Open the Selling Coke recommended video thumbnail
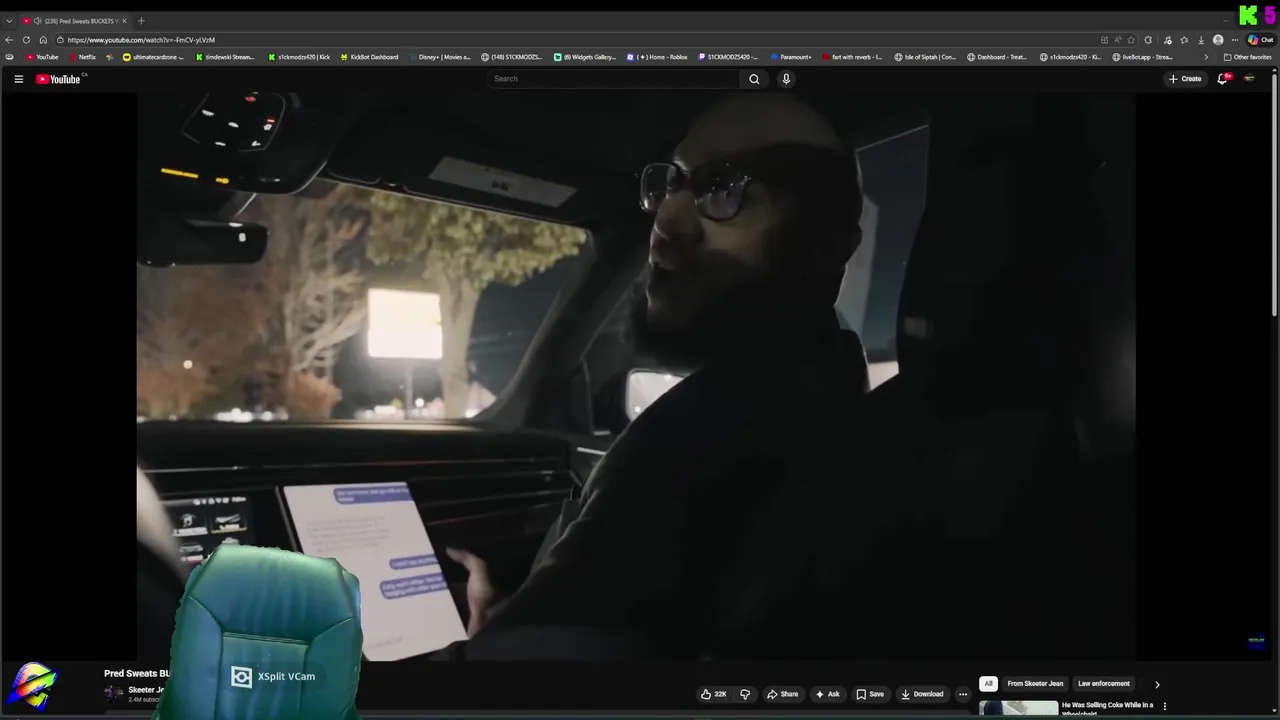Image resolution: width=1280 pixels, height=720 pixels. [x=1018, y=709]
